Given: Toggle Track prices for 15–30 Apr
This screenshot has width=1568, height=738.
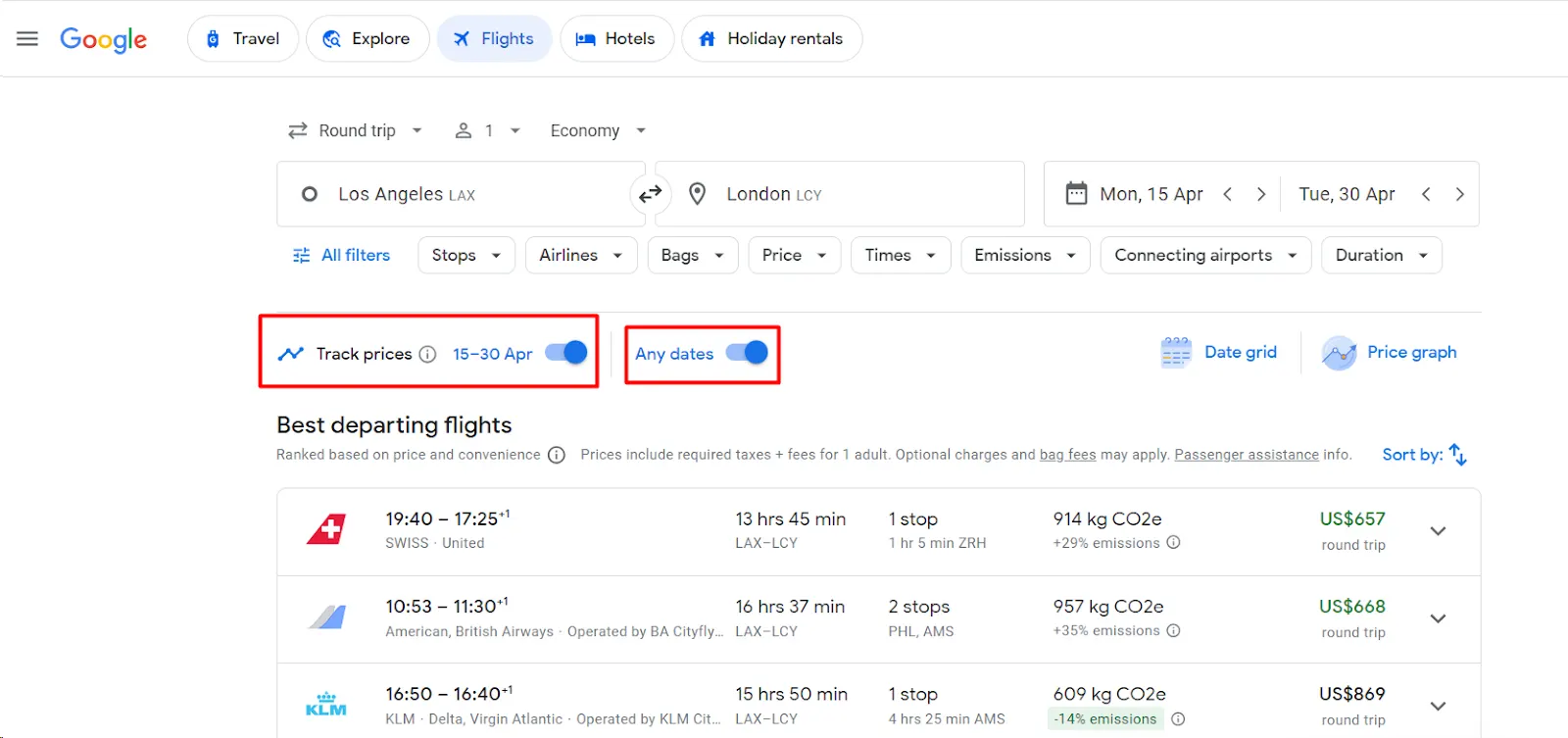Looking at the screenshot, I should pyautogui.click(x=566, y=353).
